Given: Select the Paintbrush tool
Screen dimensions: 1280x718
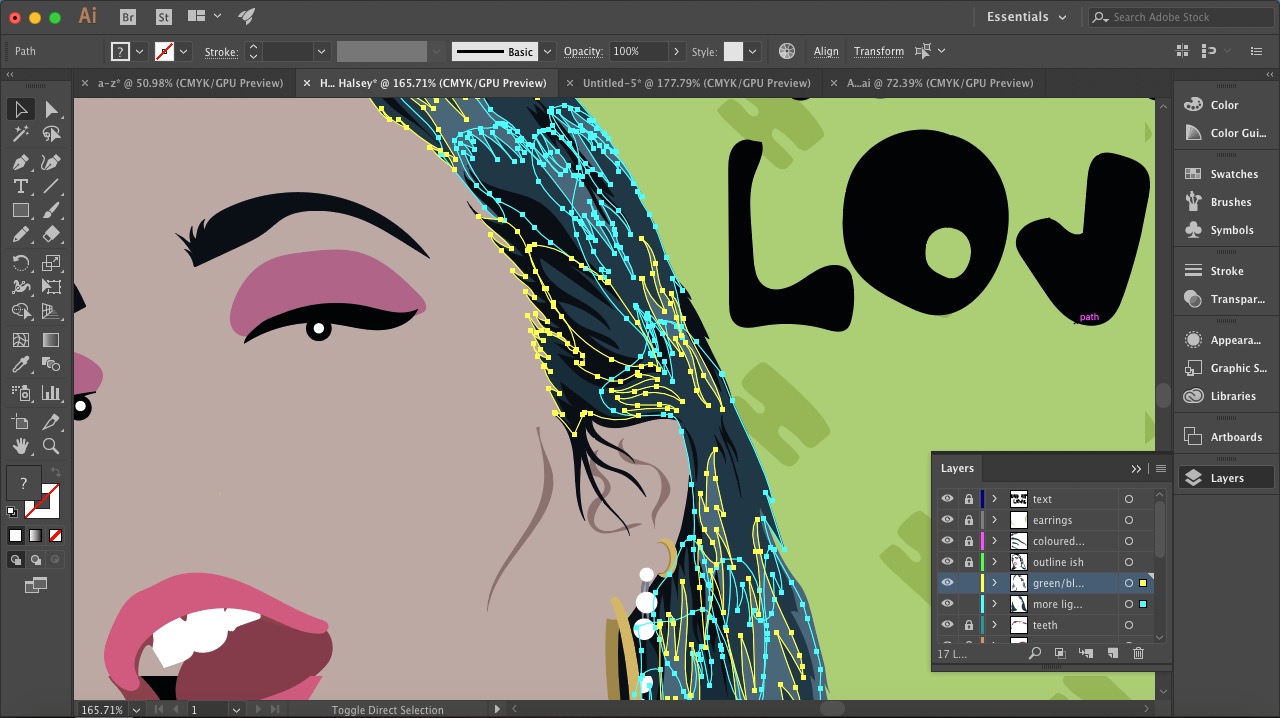Looking at the screenshot, I should point(52,210).
